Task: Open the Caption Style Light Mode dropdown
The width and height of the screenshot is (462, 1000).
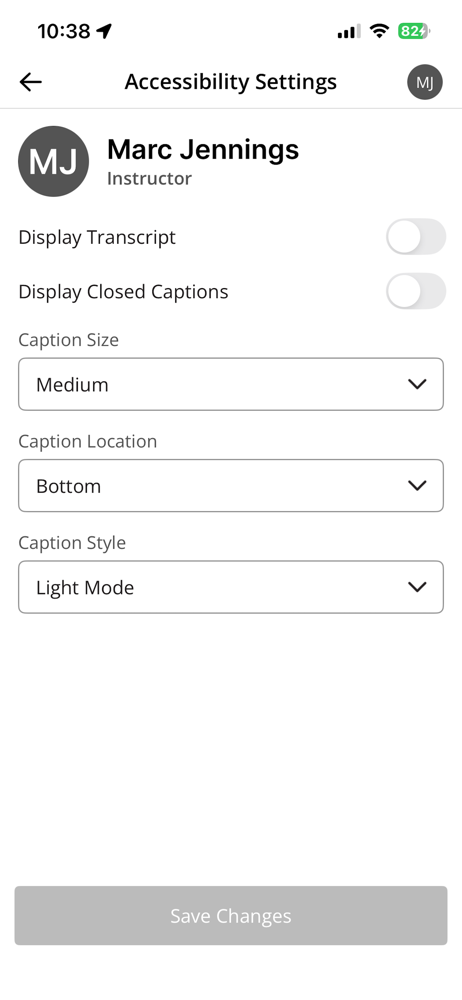Action: click(x=231, y=587)
